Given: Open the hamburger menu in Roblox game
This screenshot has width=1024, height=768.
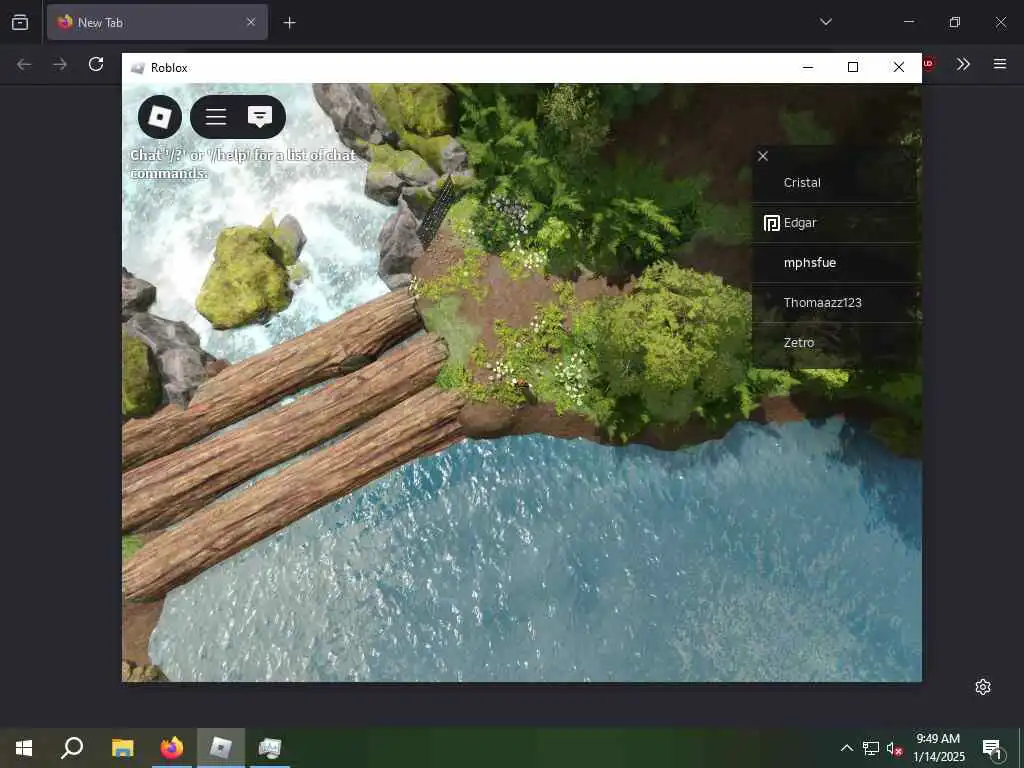Looking at the screenshot, I should (x=216, y=117).
